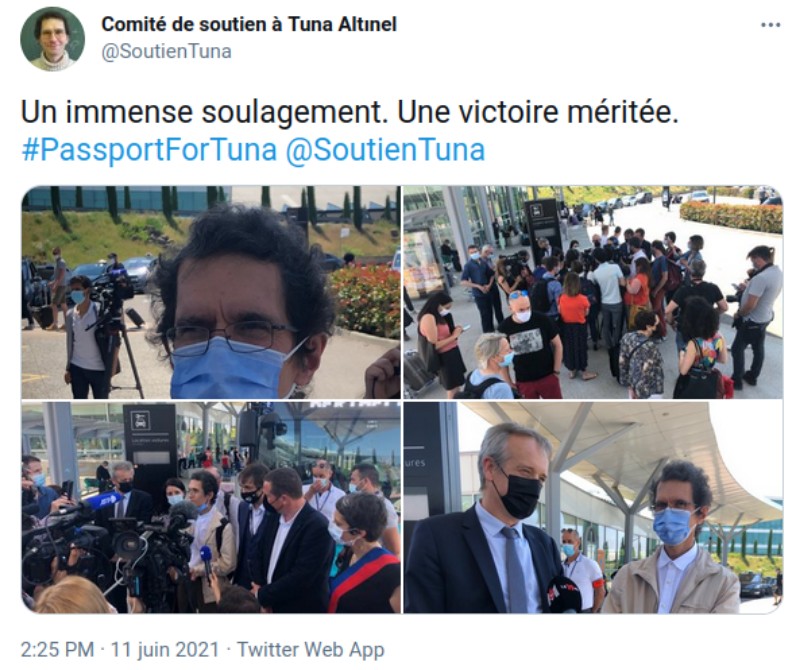The width and height of the screenshot is (800, 670).
Task: Open the #PassportForTuna hashtag
Action: [x=149, y=150]
